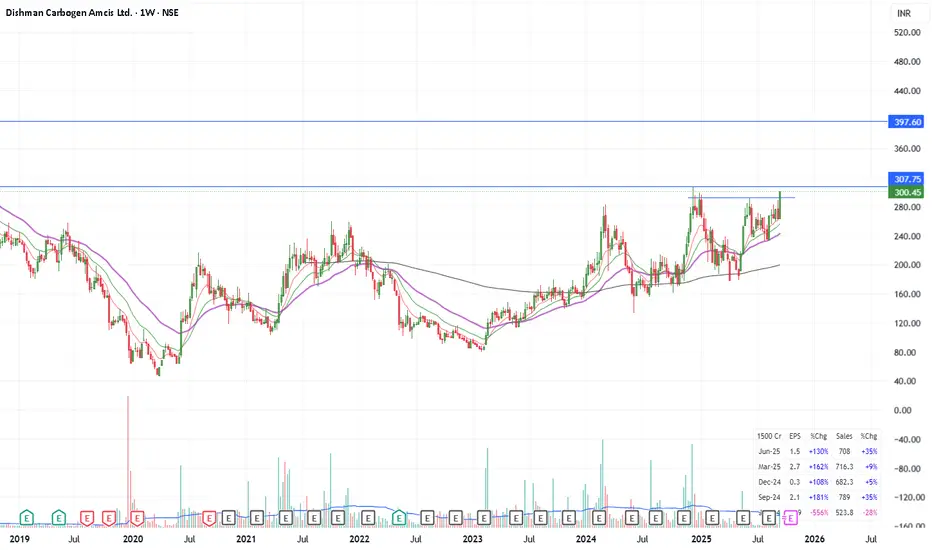Click the Sales column header

click(844, 436)
